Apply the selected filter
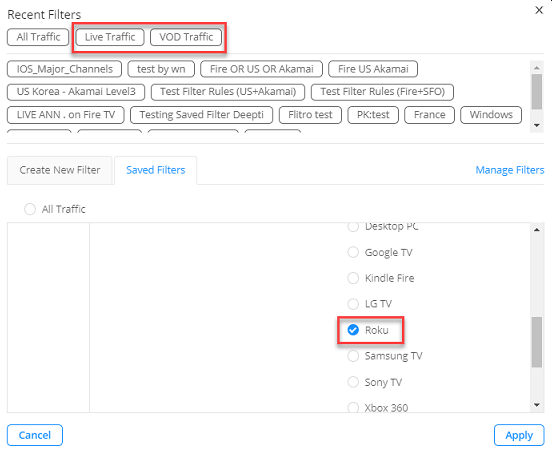 tap(519, 435)
